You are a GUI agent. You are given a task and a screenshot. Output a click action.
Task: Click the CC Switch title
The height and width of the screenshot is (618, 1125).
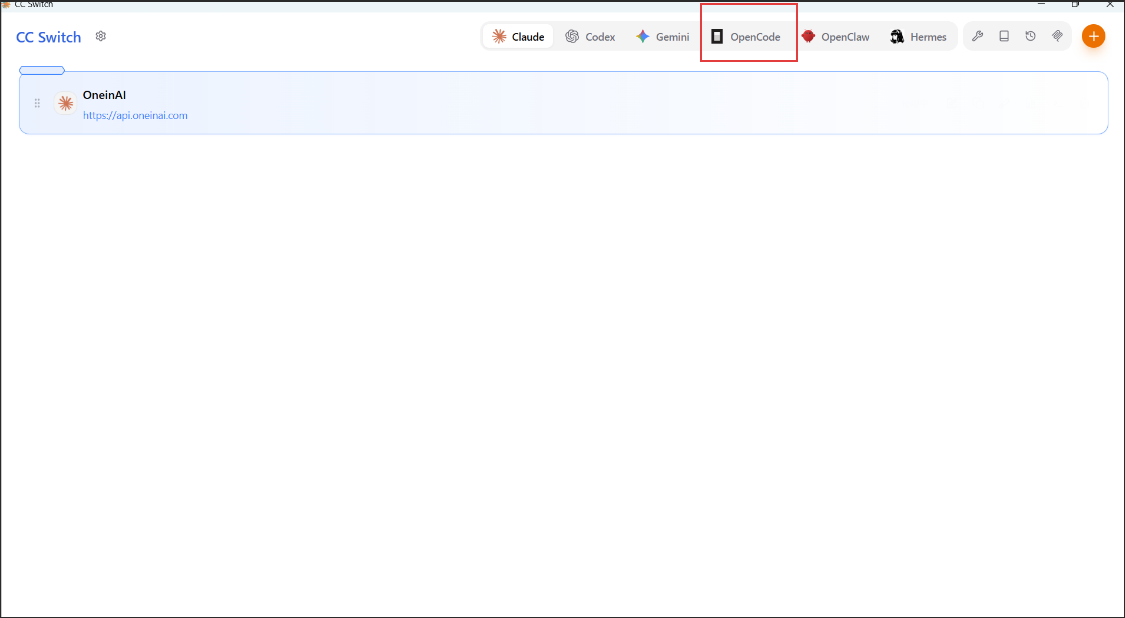[49, 37]
